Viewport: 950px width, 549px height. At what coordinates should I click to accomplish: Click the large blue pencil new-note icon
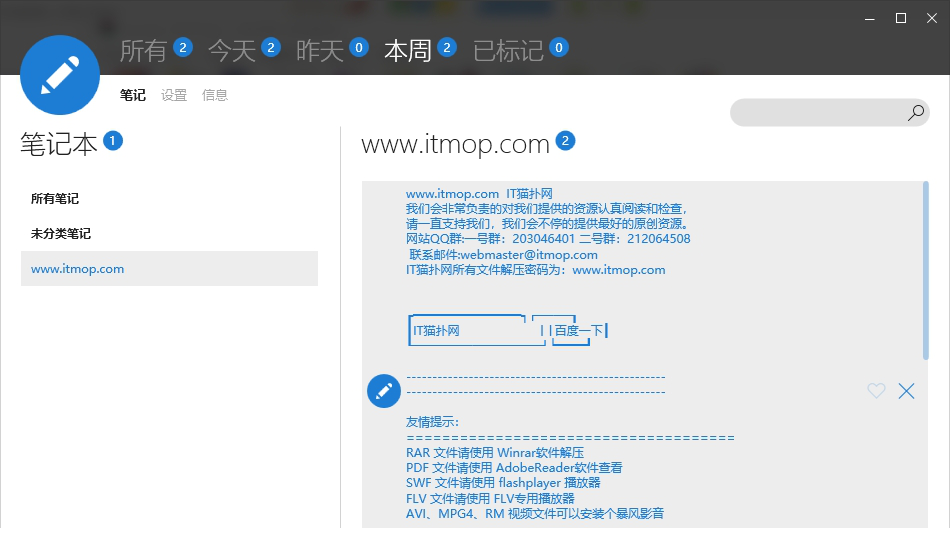(60, 75)
